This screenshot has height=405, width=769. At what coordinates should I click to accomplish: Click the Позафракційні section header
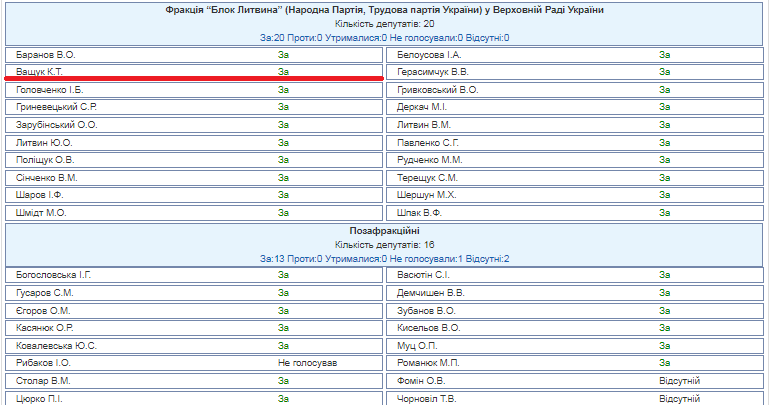click(384, 231)
